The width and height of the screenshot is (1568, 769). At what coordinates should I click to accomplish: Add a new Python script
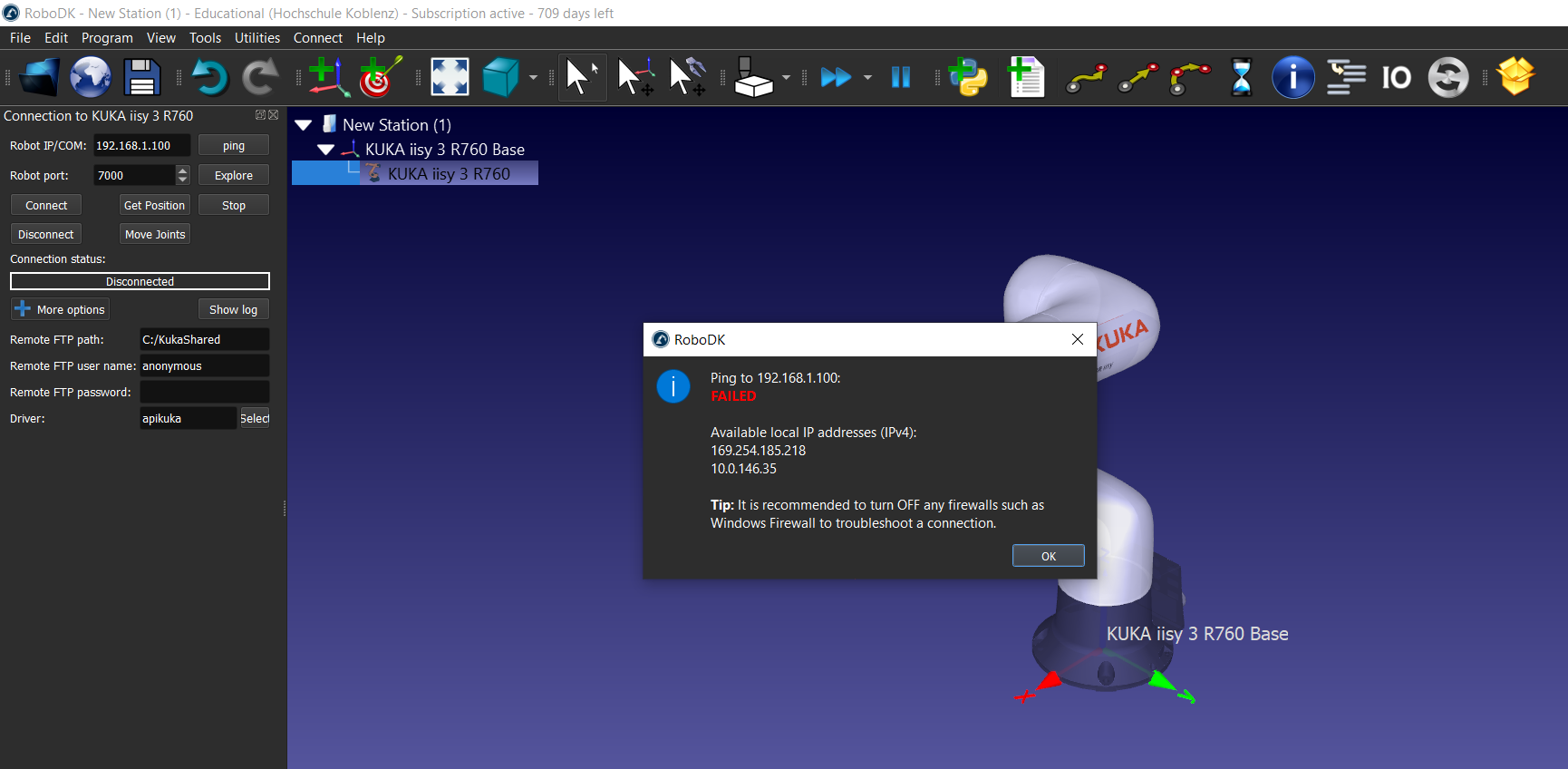pos(968,77)
